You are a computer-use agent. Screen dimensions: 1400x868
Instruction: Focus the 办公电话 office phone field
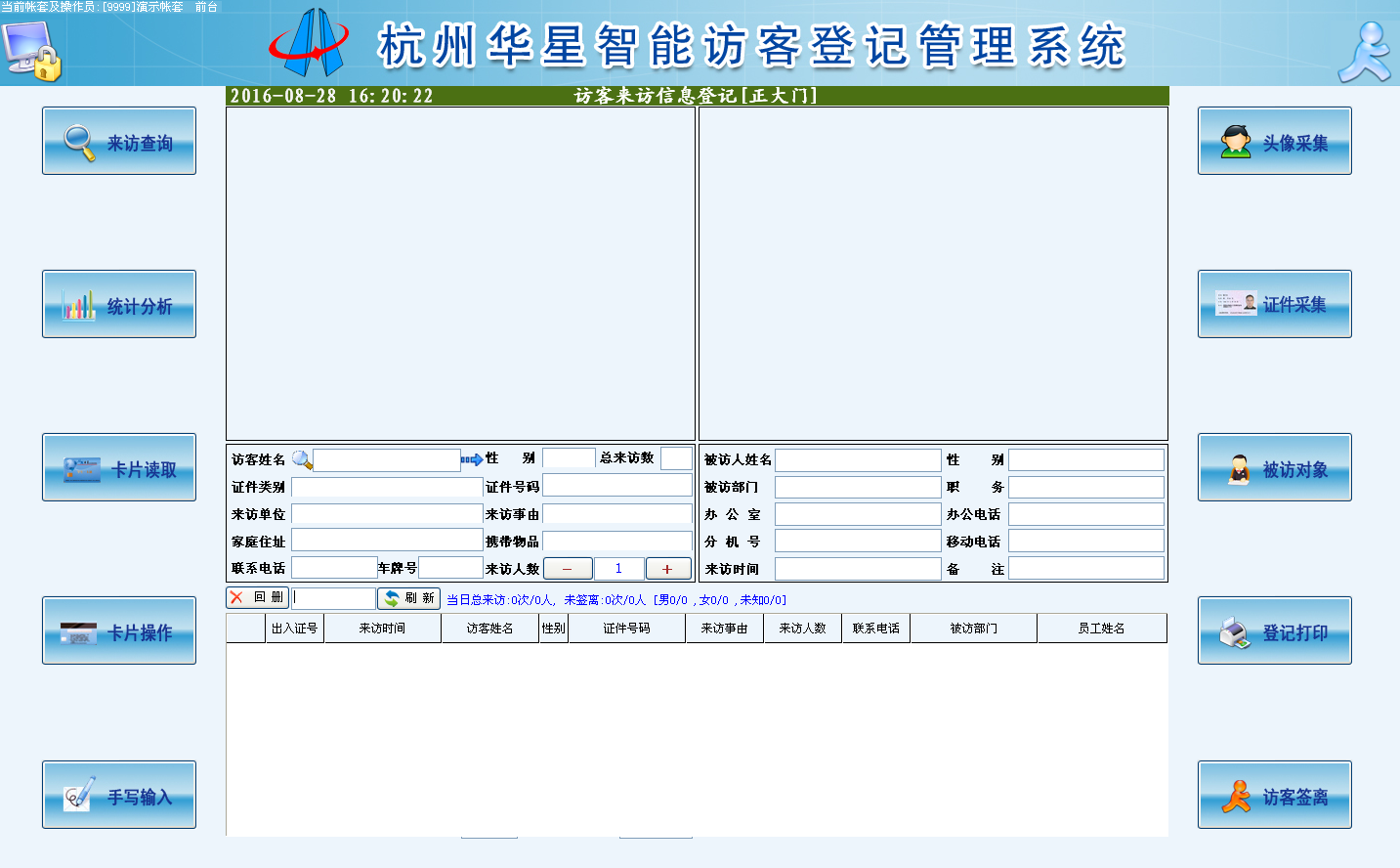[x=1086, y=514]
